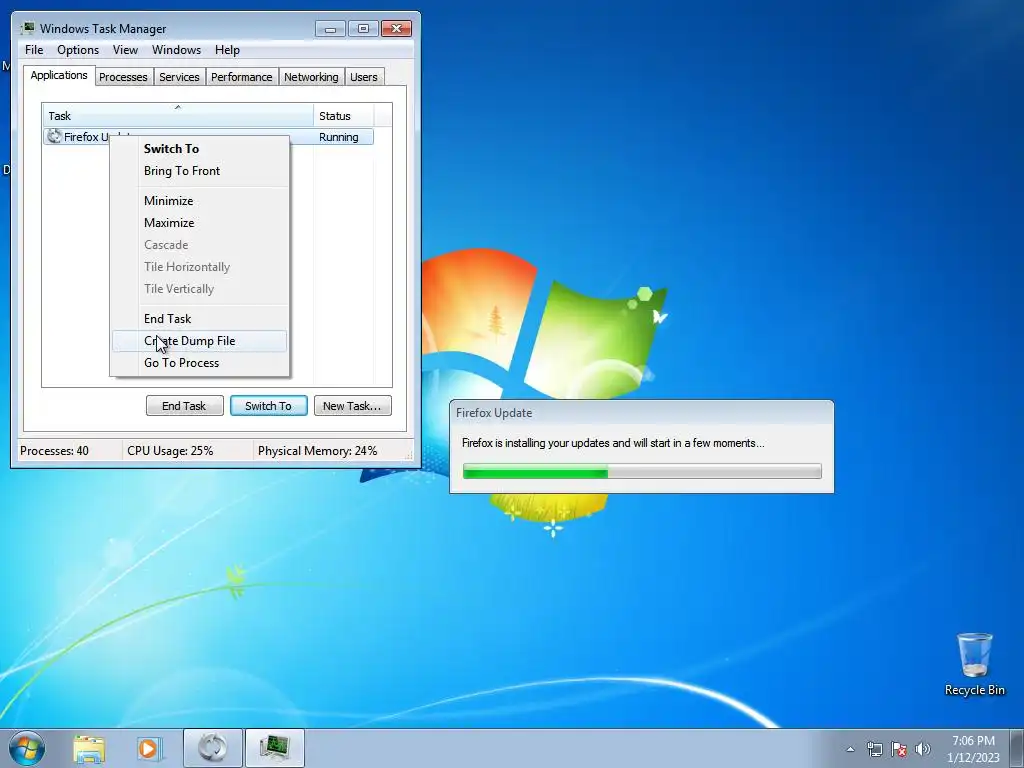Open the Windows menu
This screenshot has height=768, width=1024.
176,50
